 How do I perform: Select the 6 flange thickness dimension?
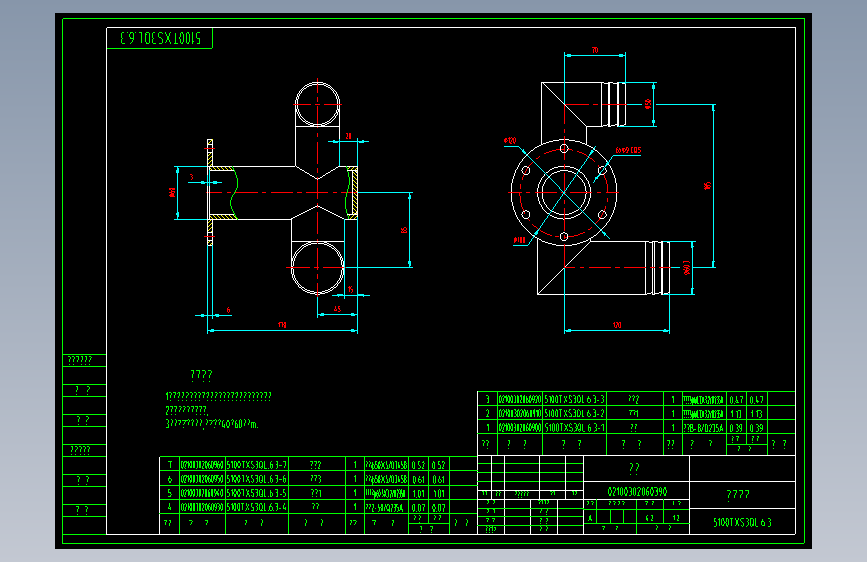pos(228,310)
